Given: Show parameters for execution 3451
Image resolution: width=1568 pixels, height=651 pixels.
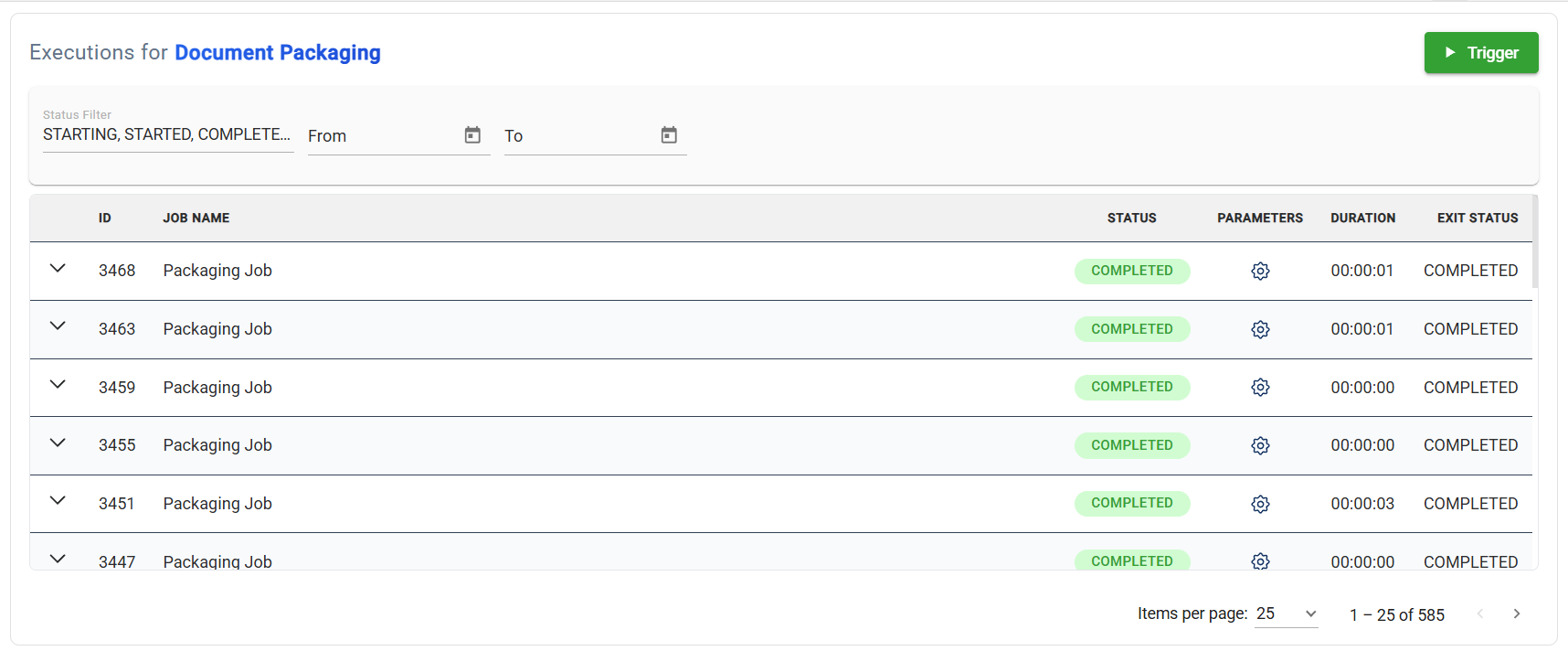Looking at the screenshot, I should [x=1260, y=504].
